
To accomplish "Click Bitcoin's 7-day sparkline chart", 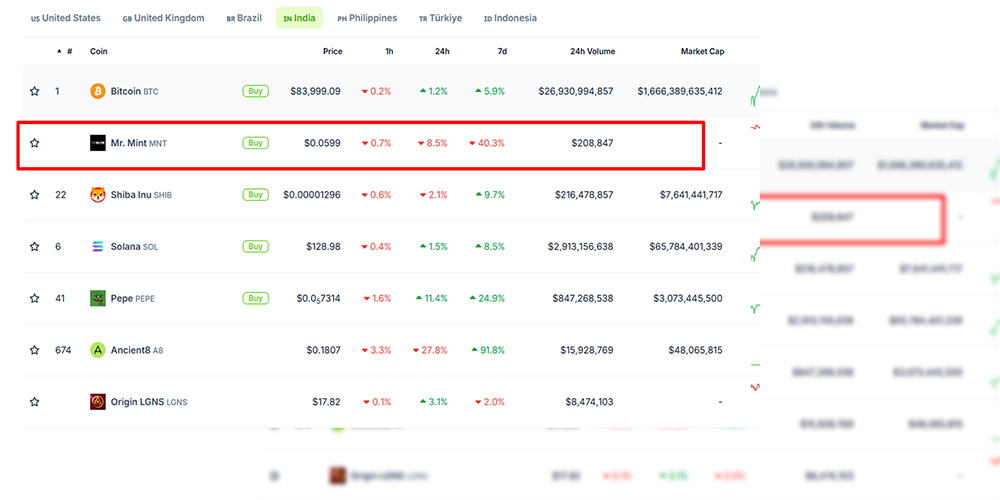I will (x=755, y=96).
